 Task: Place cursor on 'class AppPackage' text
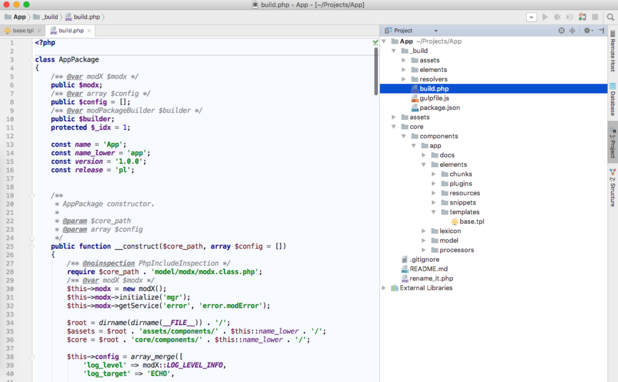(67, 60)
